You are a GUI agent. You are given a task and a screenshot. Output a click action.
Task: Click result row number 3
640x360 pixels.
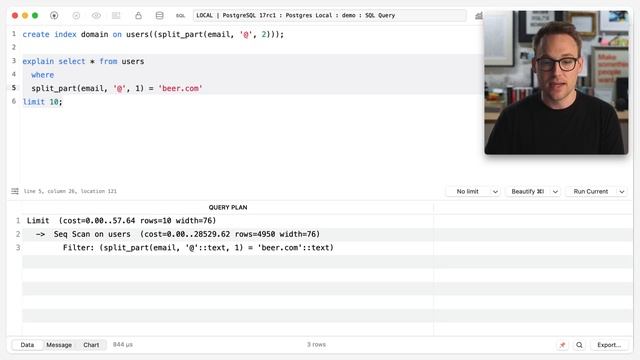point(18,248)
